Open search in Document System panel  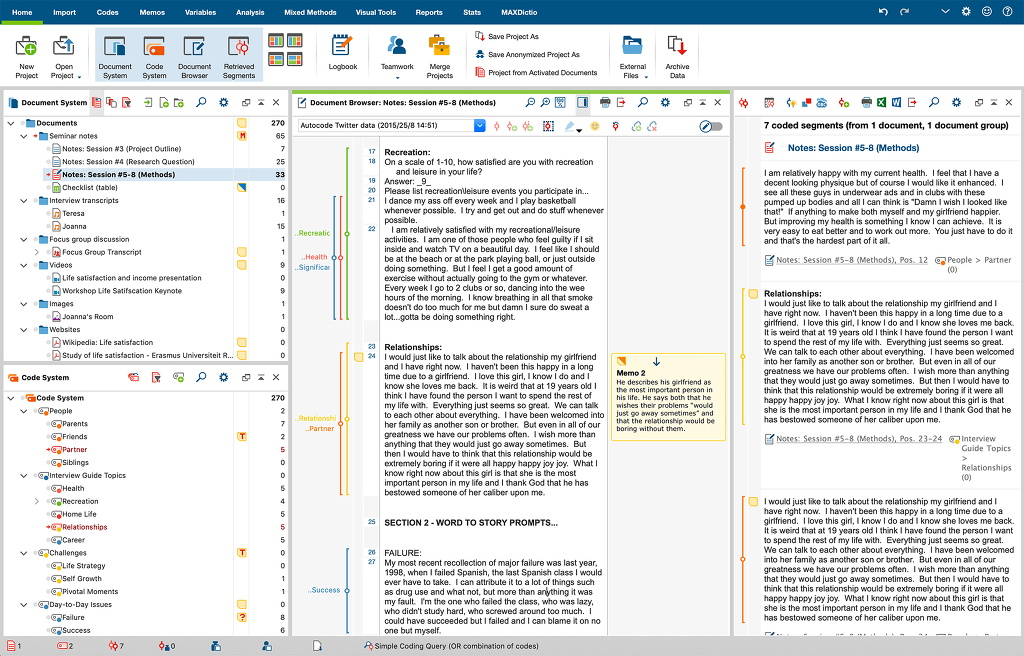[x=201, y=103]
